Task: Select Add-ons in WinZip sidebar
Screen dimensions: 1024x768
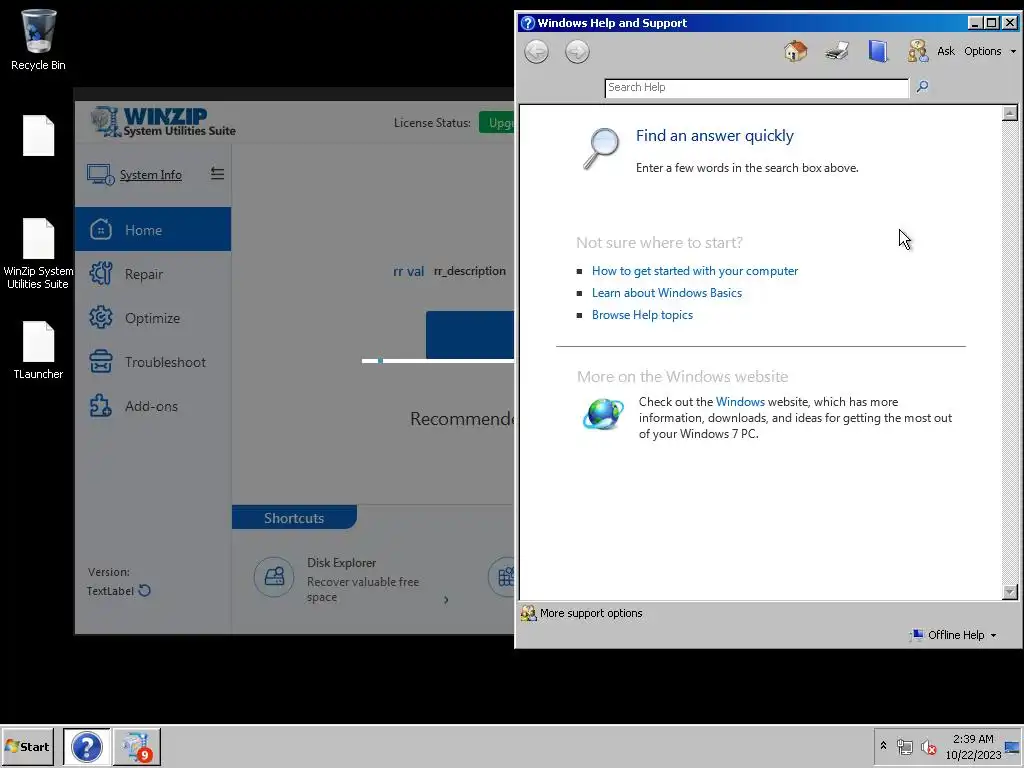Action: click(x=153, y=406)
